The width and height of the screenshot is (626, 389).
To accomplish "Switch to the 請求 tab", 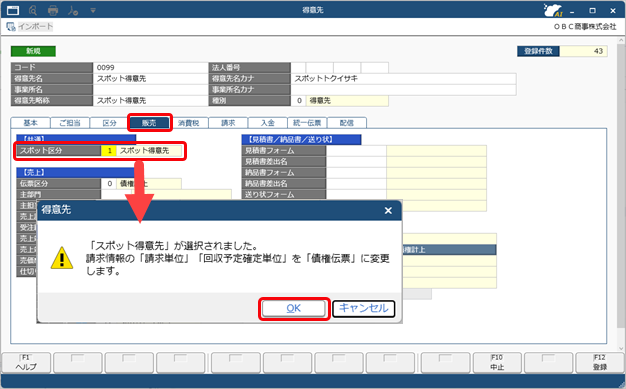I will (228, 123).
